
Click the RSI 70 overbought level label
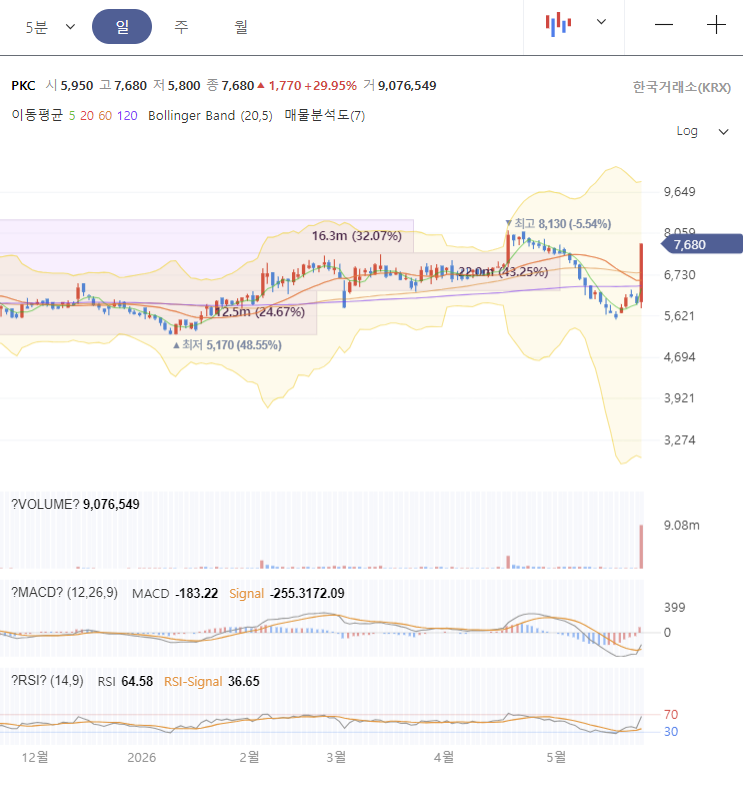tap(671, 715)
